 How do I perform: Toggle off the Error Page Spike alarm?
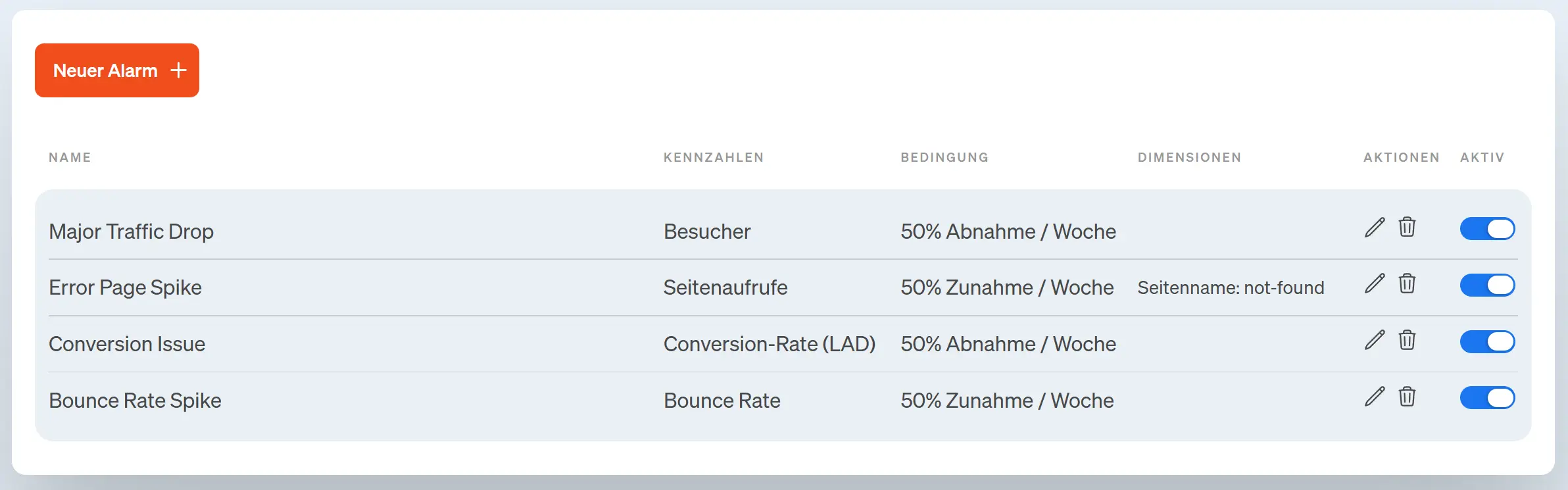(1487, 285)
